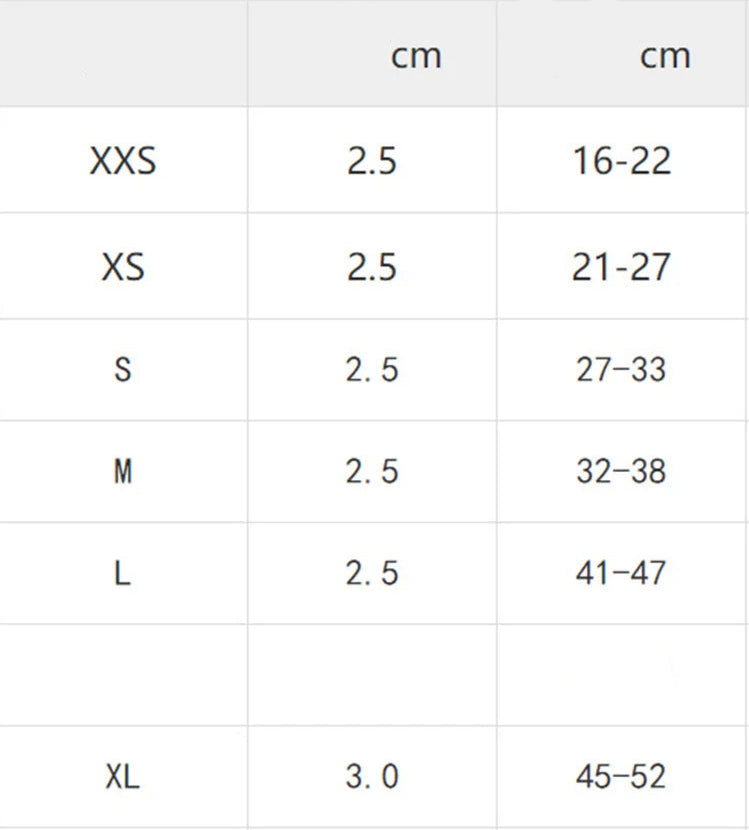Click the 2.5 value in S row
The image size is (749, 830).
372,370
